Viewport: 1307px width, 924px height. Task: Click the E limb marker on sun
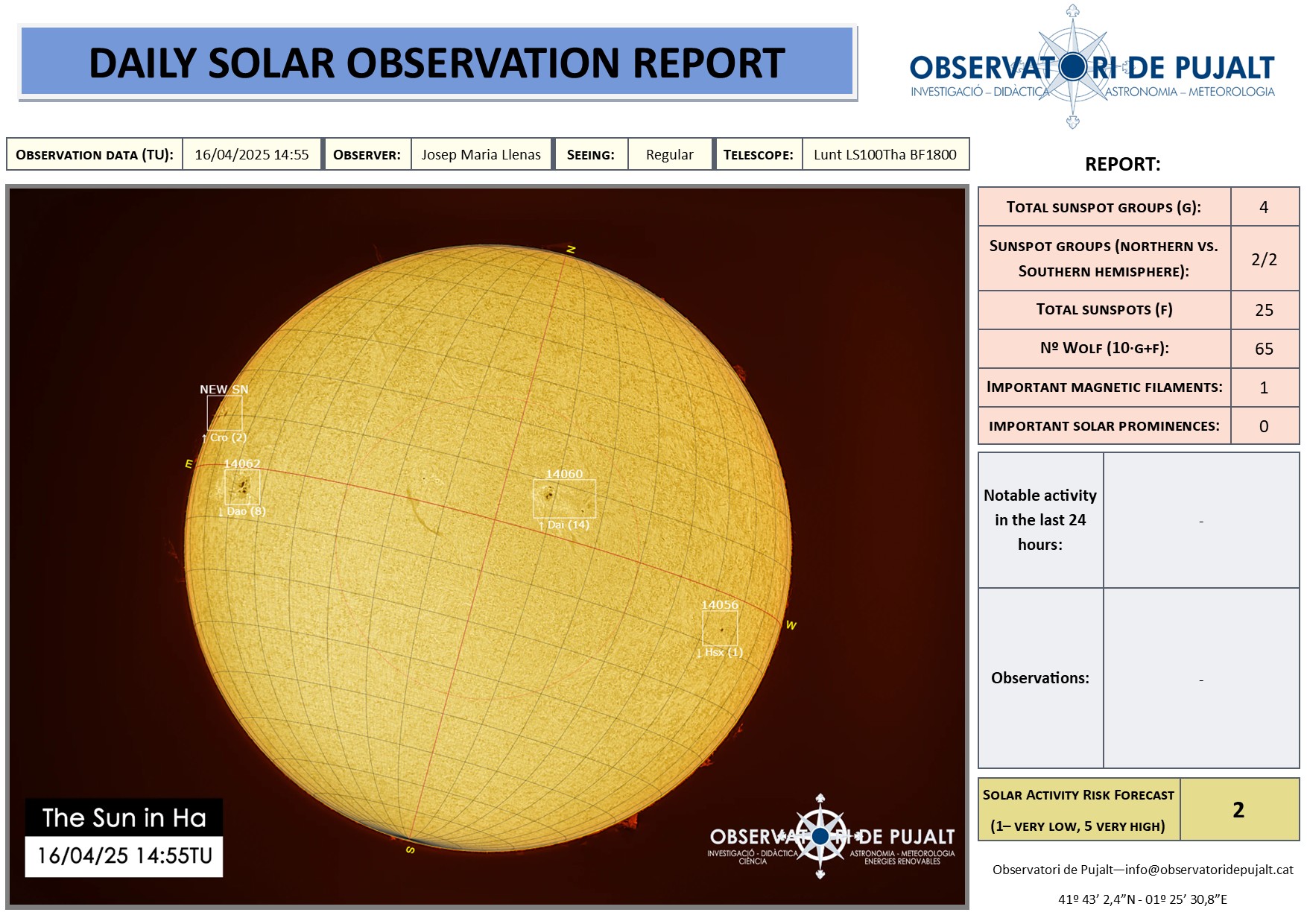189,463
